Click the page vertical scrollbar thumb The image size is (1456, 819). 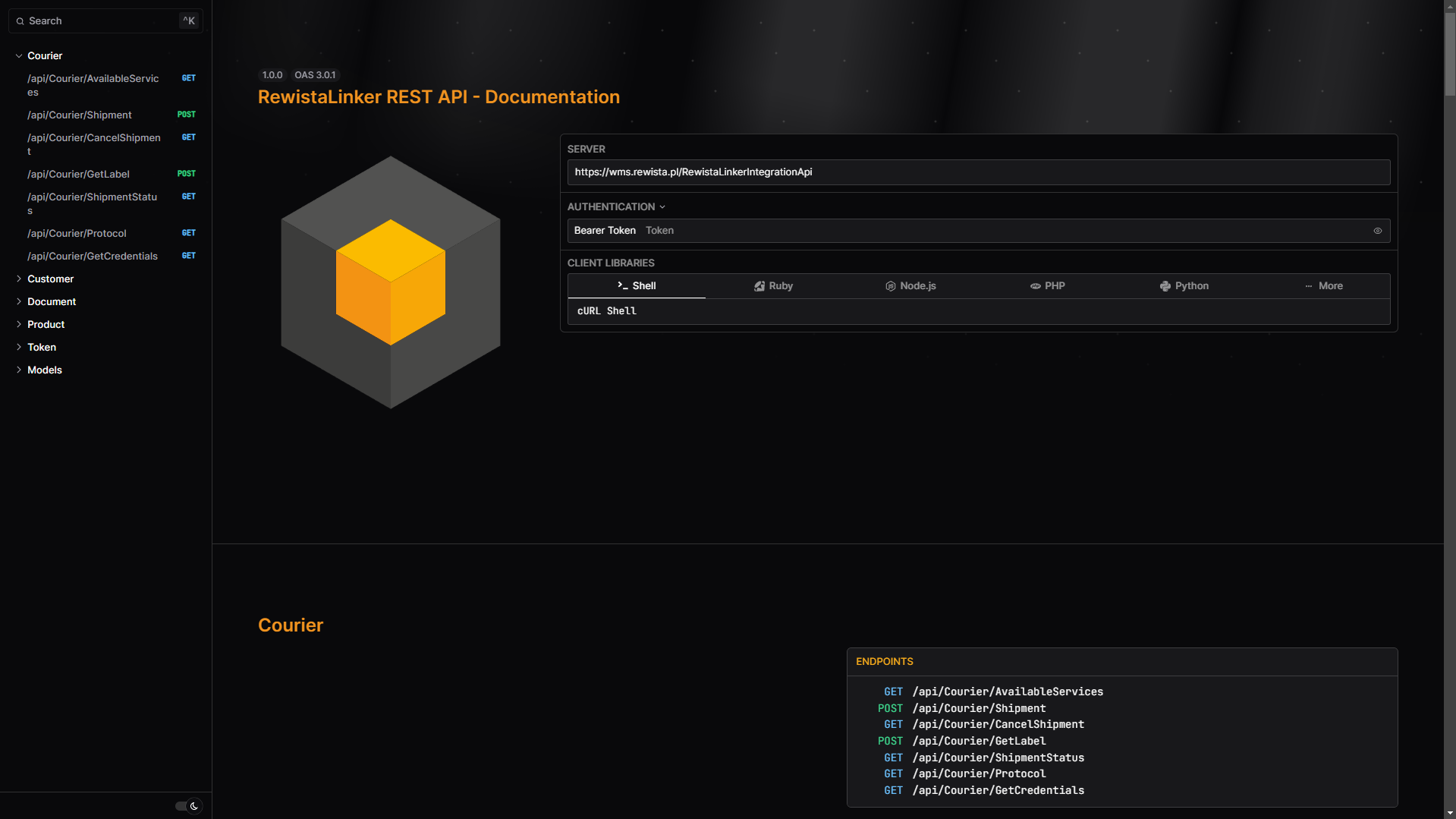1450,53
